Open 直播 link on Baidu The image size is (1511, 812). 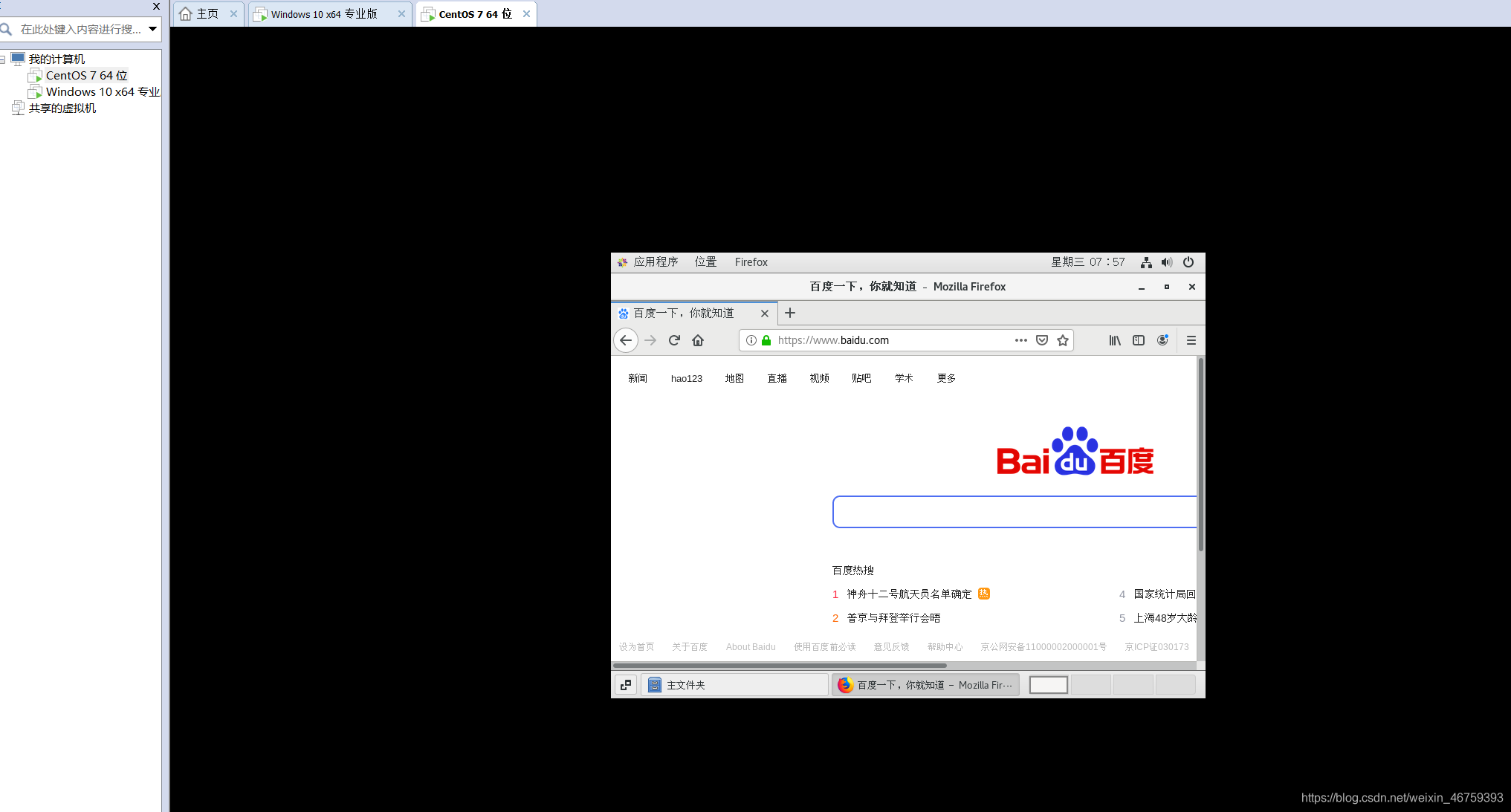[x=777, y=378]
